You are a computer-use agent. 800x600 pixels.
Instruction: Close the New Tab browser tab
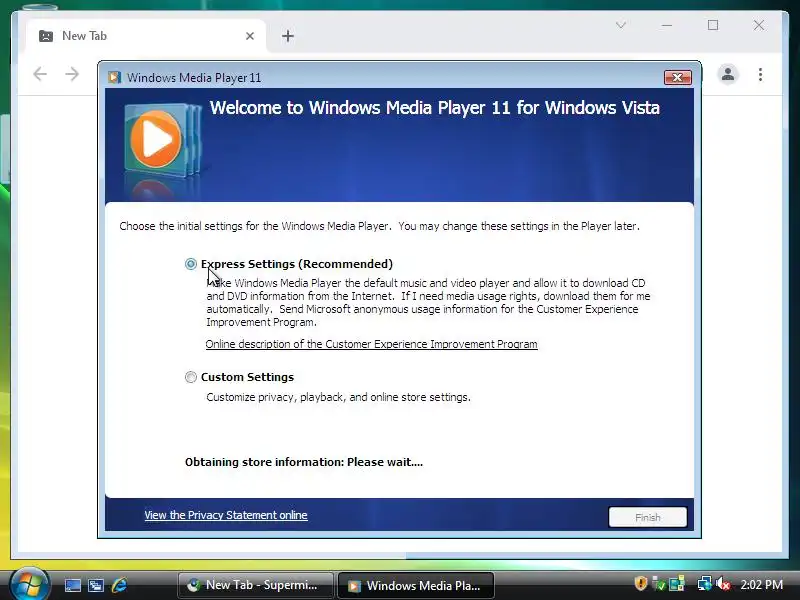point(249,36)
